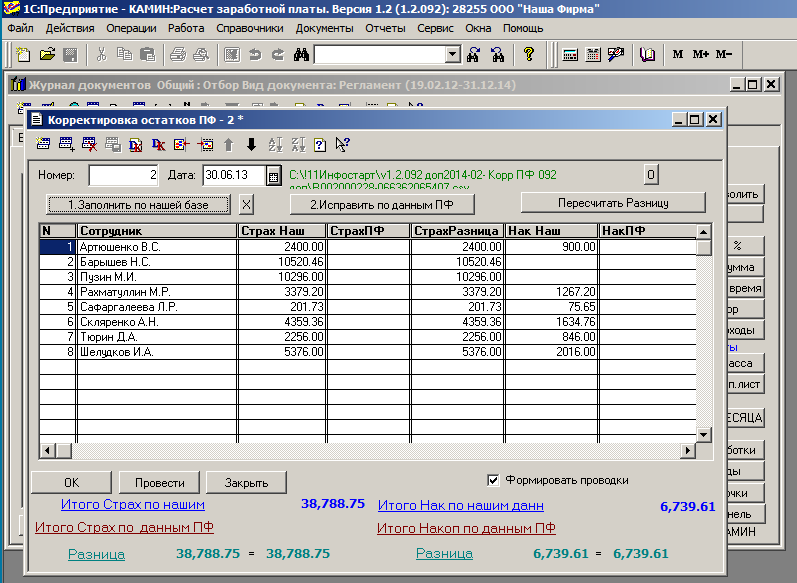
Task: Click the yellow question mark help icon
Action: (529, 53)
